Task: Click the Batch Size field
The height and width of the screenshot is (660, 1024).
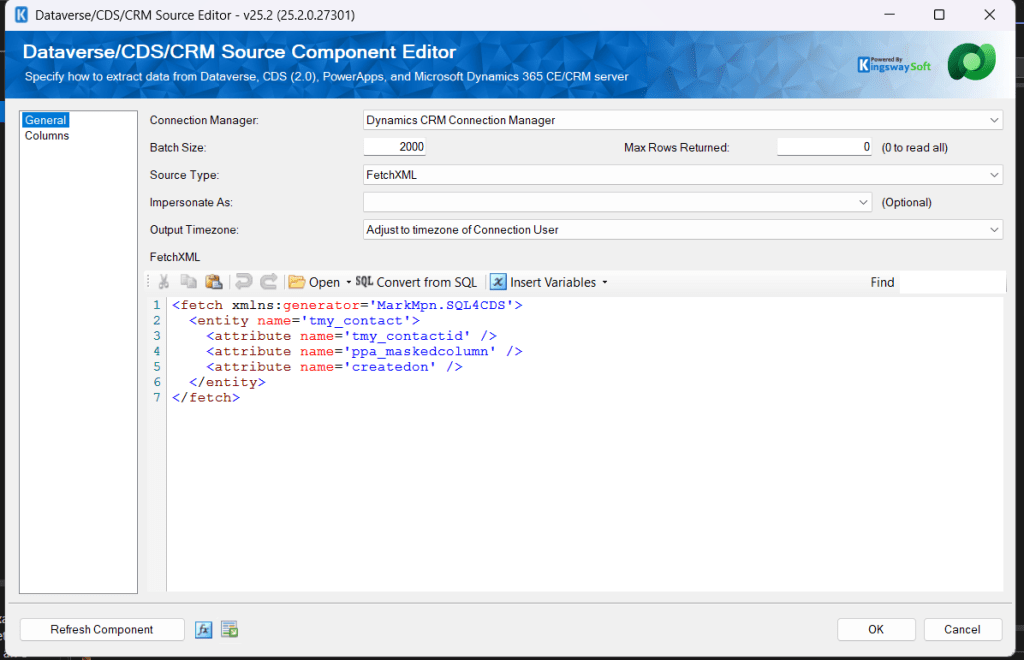Action: pos(394,147)
